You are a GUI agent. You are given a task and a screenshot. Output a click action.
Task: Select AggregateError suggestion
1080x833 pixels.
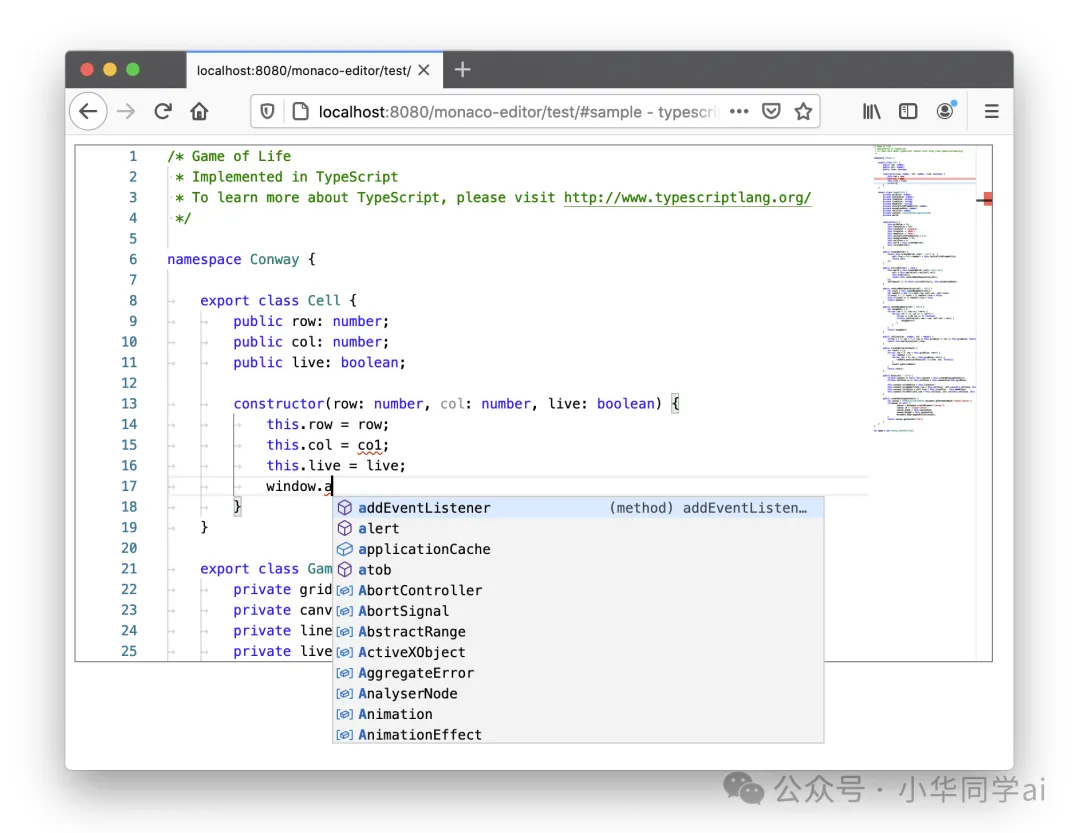(578, 673)
